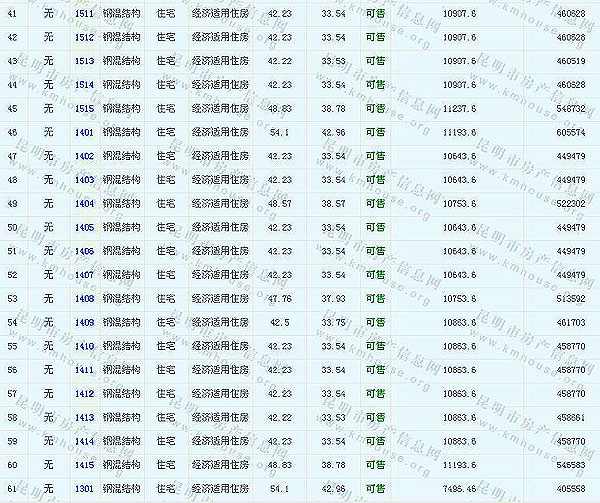600x503 pixels.
Task: View room 1415 link
Action: pos(84,465)
